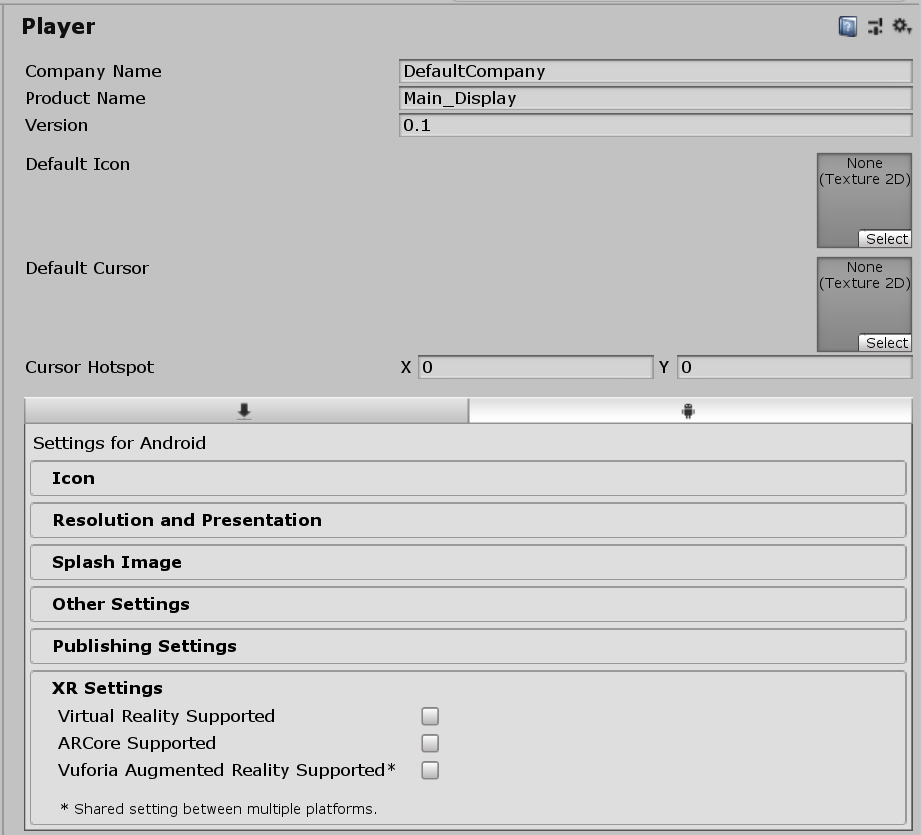Click Select button for Default Cursor

click(x=886, y=343)
